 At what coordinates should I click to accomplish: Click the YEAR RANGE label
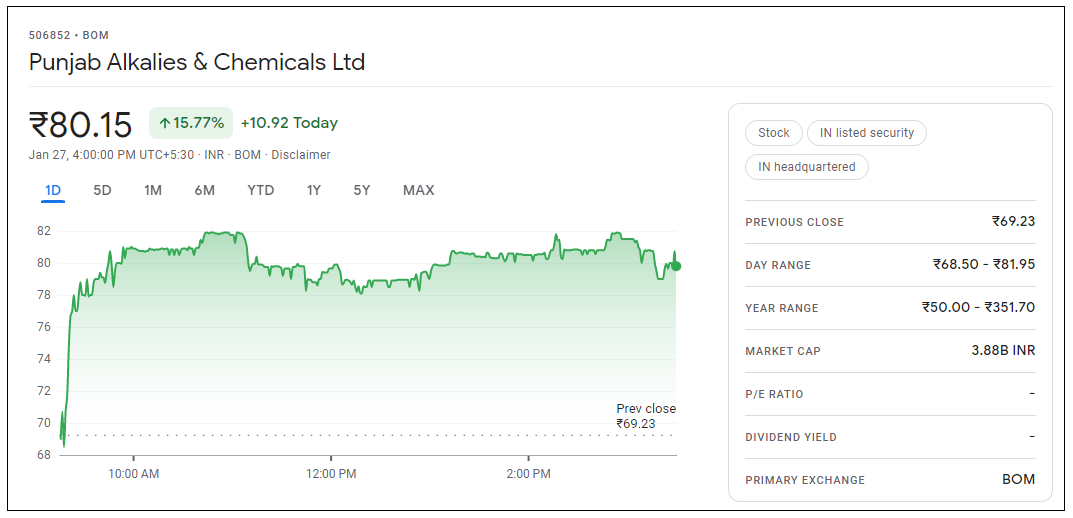point(781,309)
